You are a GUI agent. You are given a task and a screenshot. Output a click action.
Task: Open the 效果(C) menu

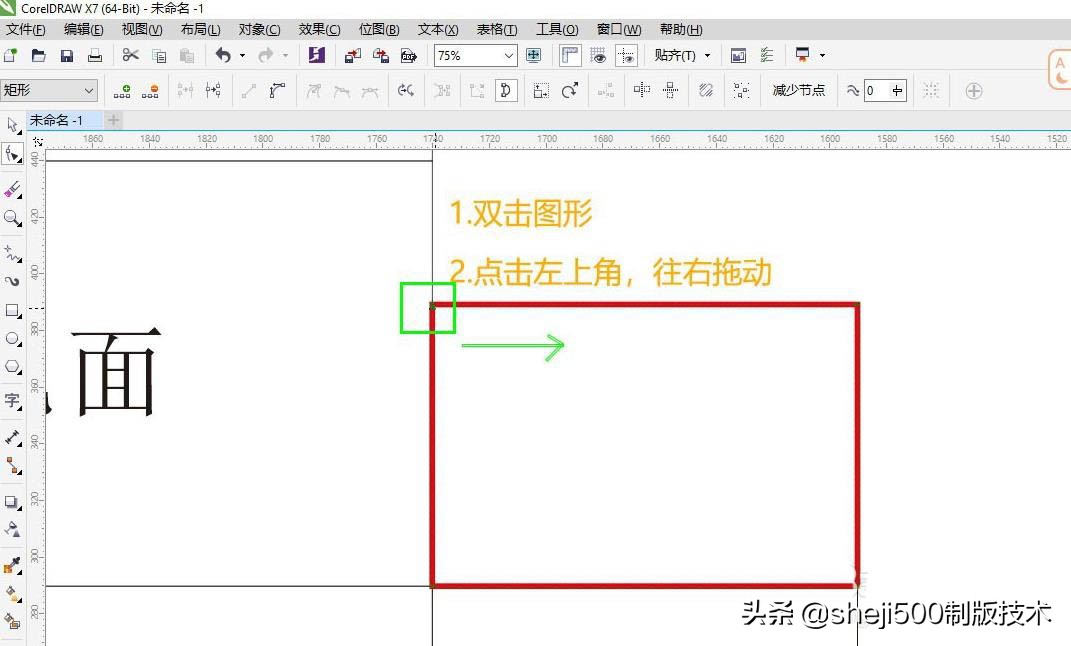point(319,29)
